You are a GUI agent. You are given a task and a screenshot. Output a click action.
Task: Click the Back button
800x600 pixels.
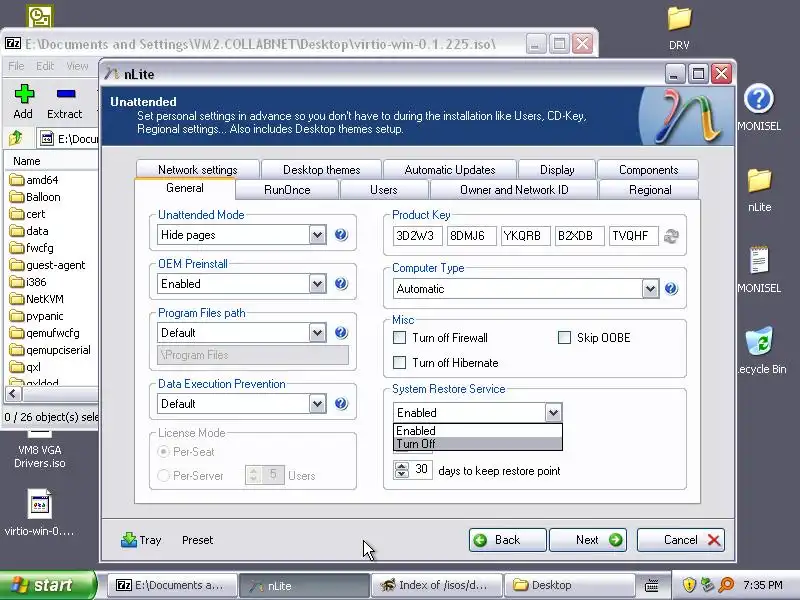pyautogui.click(x=507, y=540)
